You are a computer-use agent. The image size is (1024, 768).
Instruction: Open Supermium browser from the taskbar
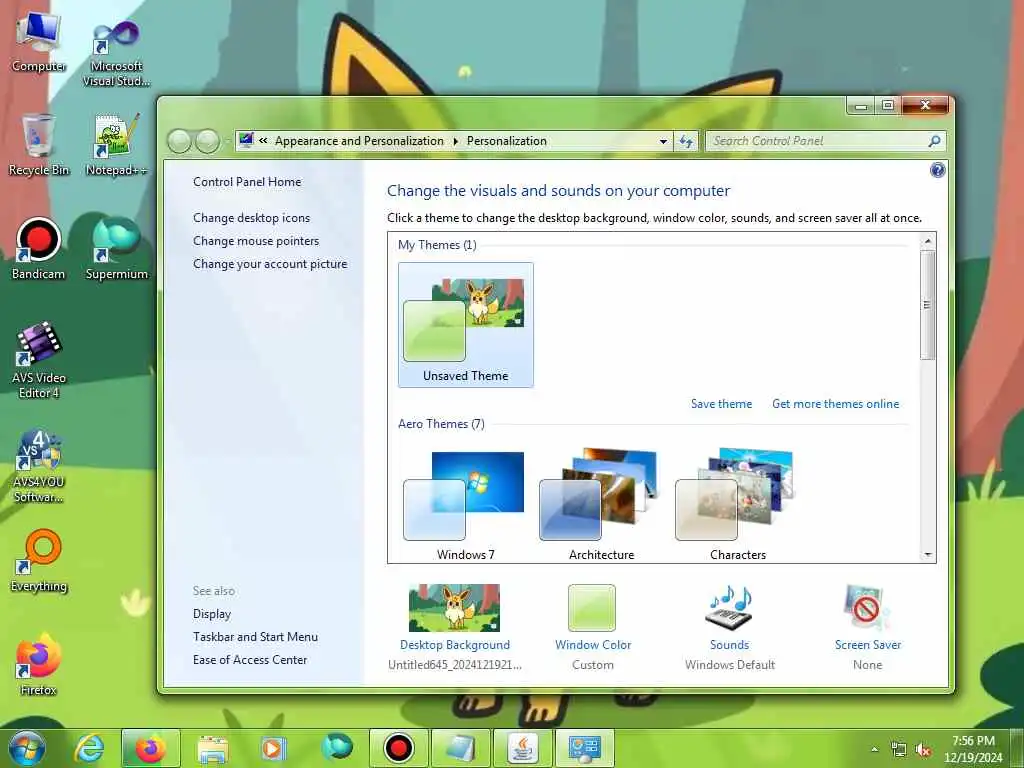coord(336,748)
